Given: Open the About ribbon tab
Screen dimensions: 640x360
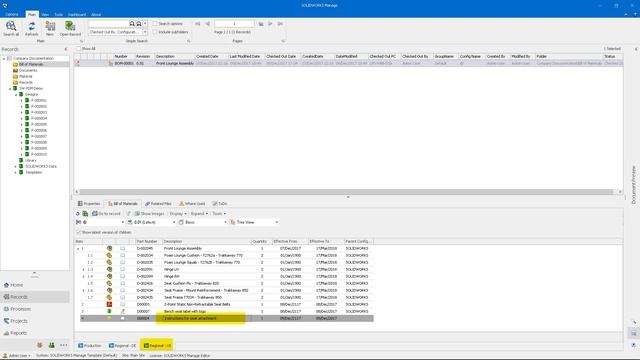Looking at the screenshot, I should click(96, 14).
